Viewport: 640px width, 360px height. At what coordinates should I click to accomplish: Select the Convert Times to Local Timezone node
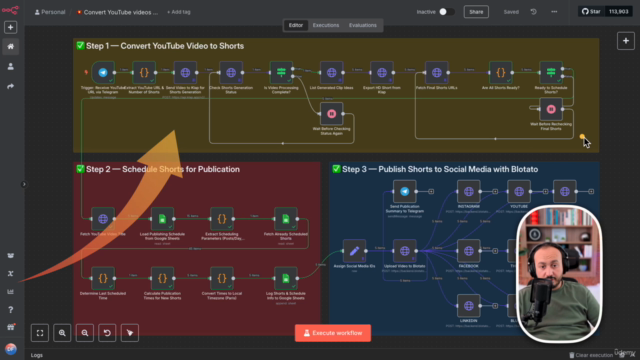click(222, 278)
